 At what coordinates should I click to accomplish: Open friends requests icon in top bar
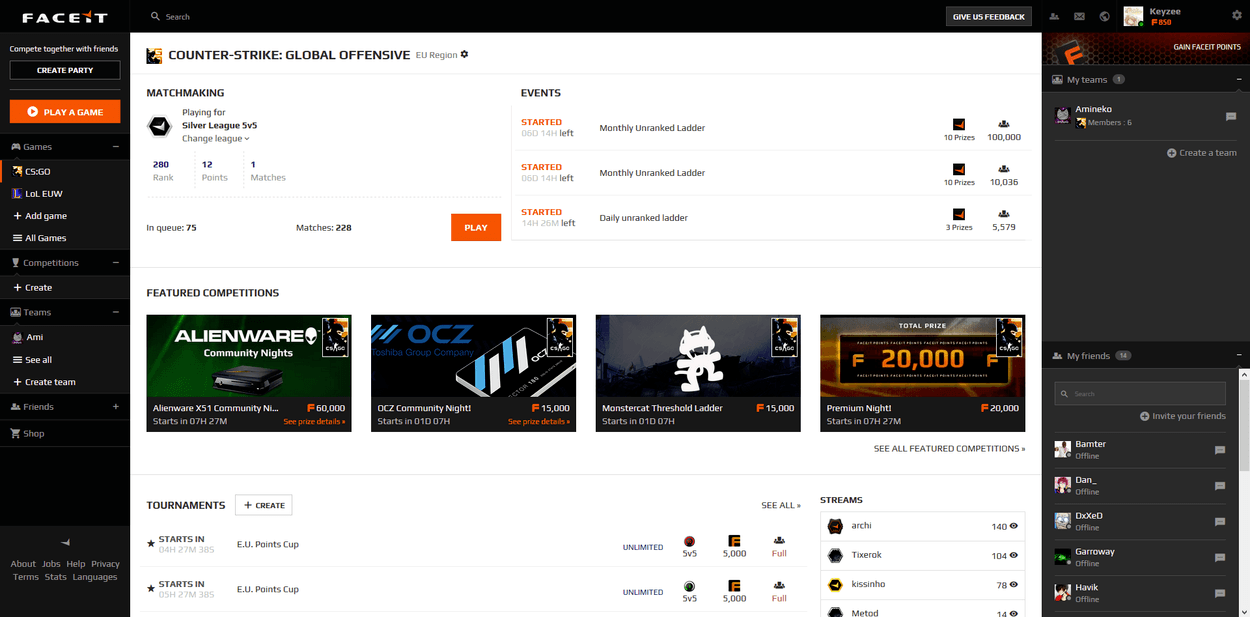coord(1054,16)
